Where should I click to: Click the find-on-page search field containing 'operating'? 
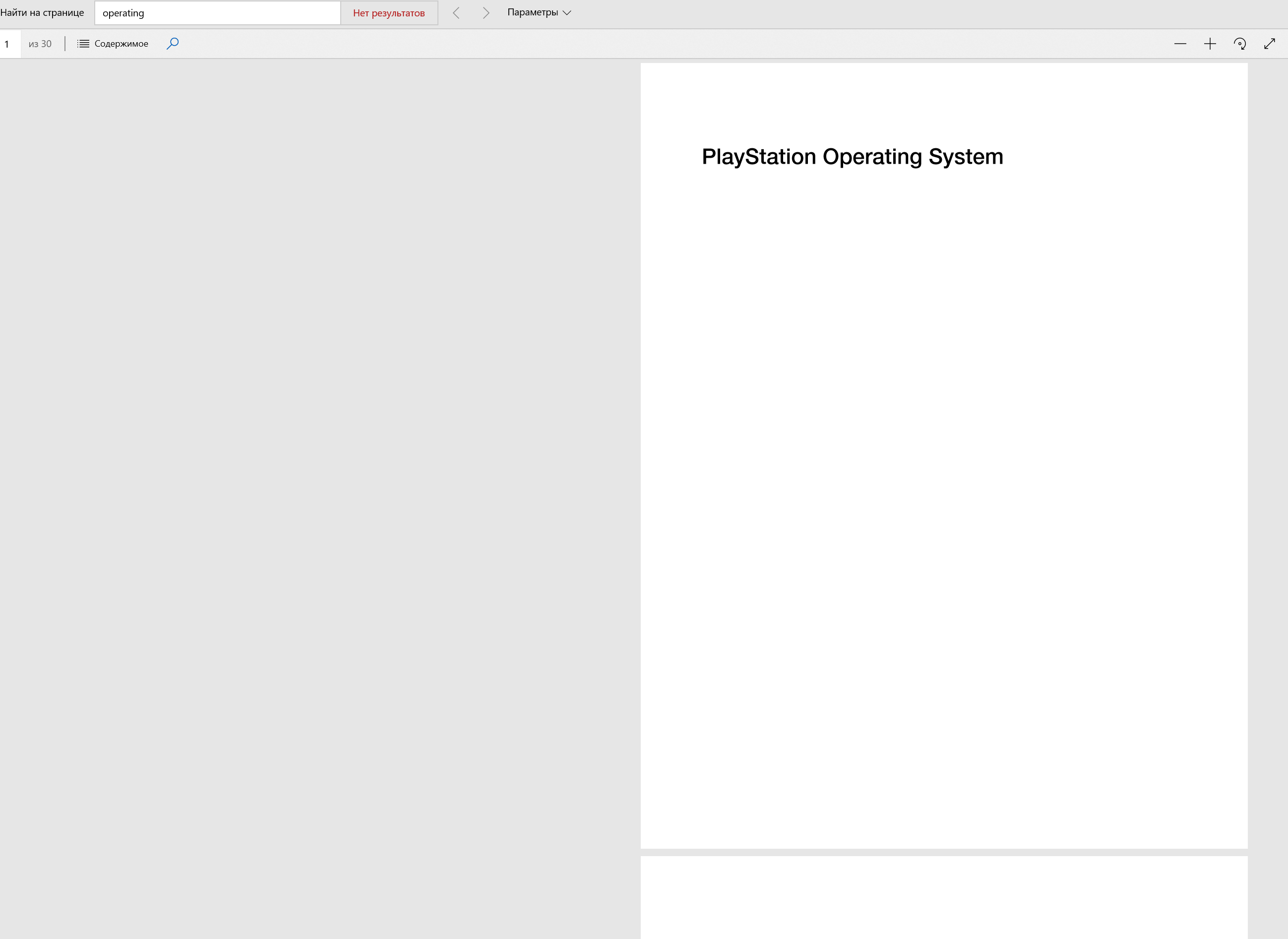point(218,13)
